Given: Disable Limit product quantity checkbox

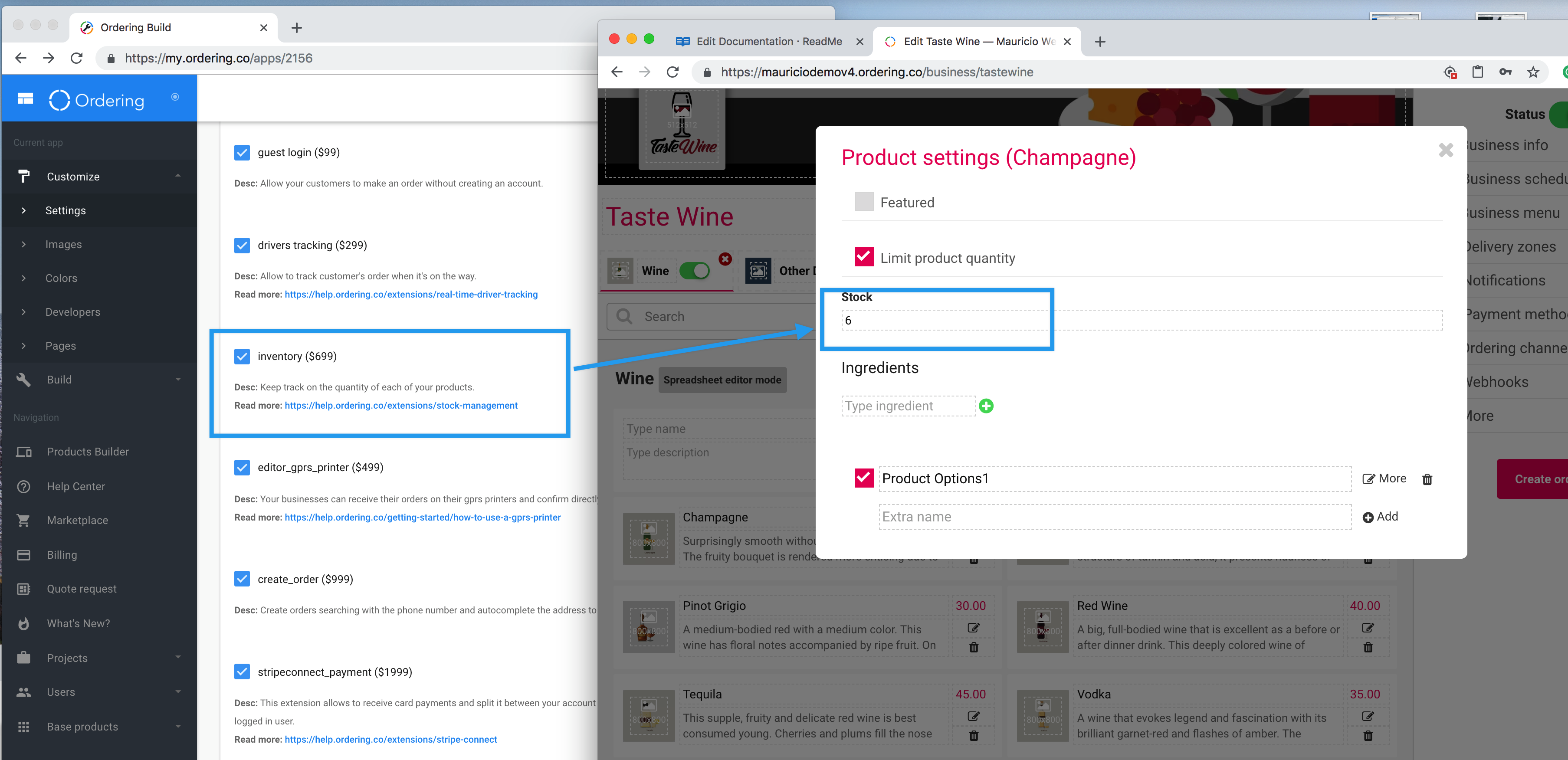Looking at the screenshot, I should (864, 257).
